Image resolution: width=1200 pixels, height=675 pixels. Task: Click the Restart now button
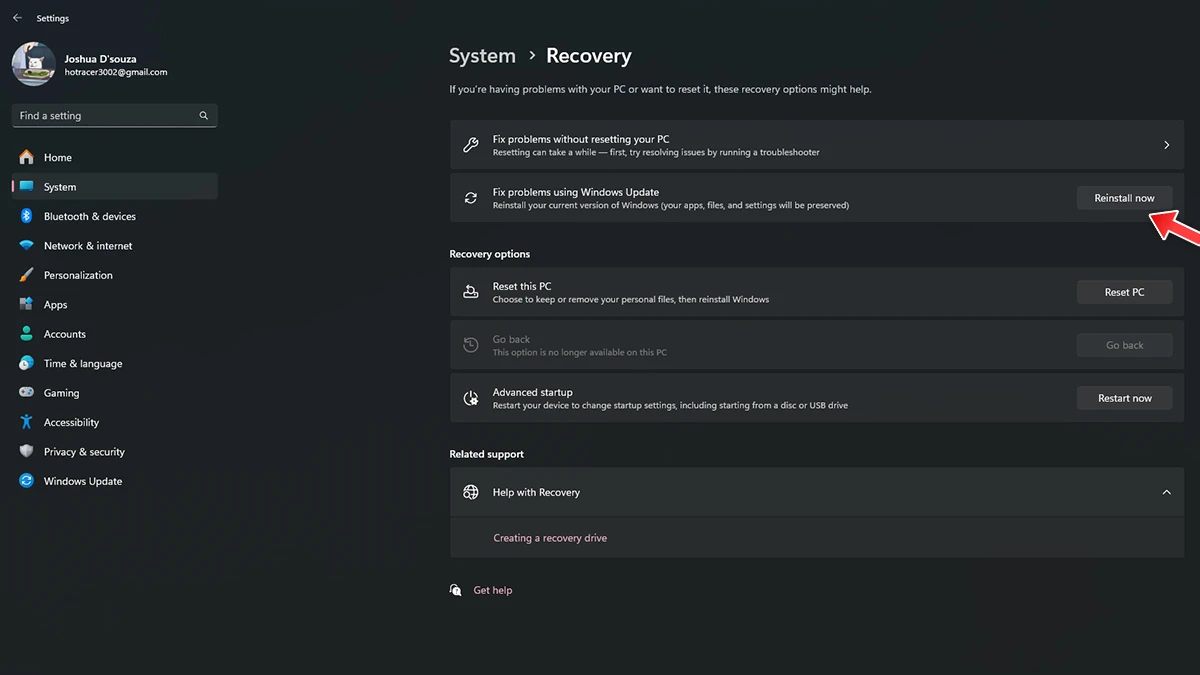1124,398
